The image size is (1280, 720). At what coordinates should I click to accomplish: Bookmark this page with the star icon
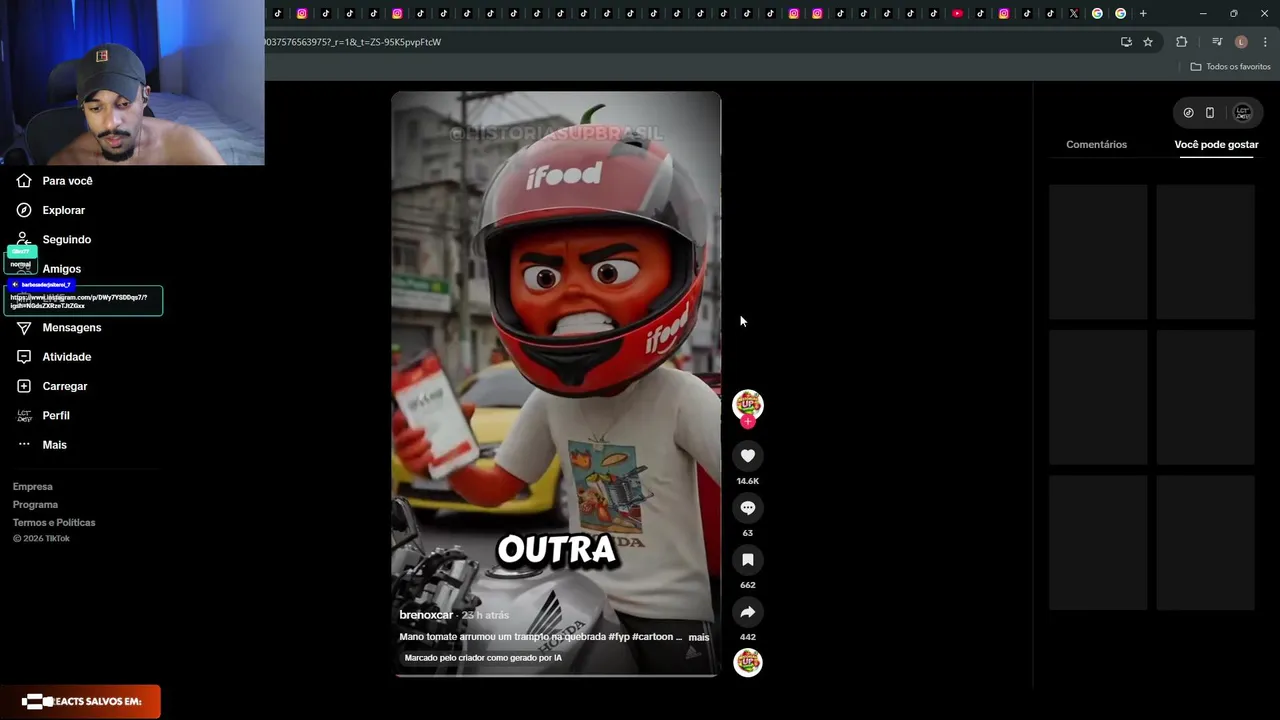pos(1148,42)
